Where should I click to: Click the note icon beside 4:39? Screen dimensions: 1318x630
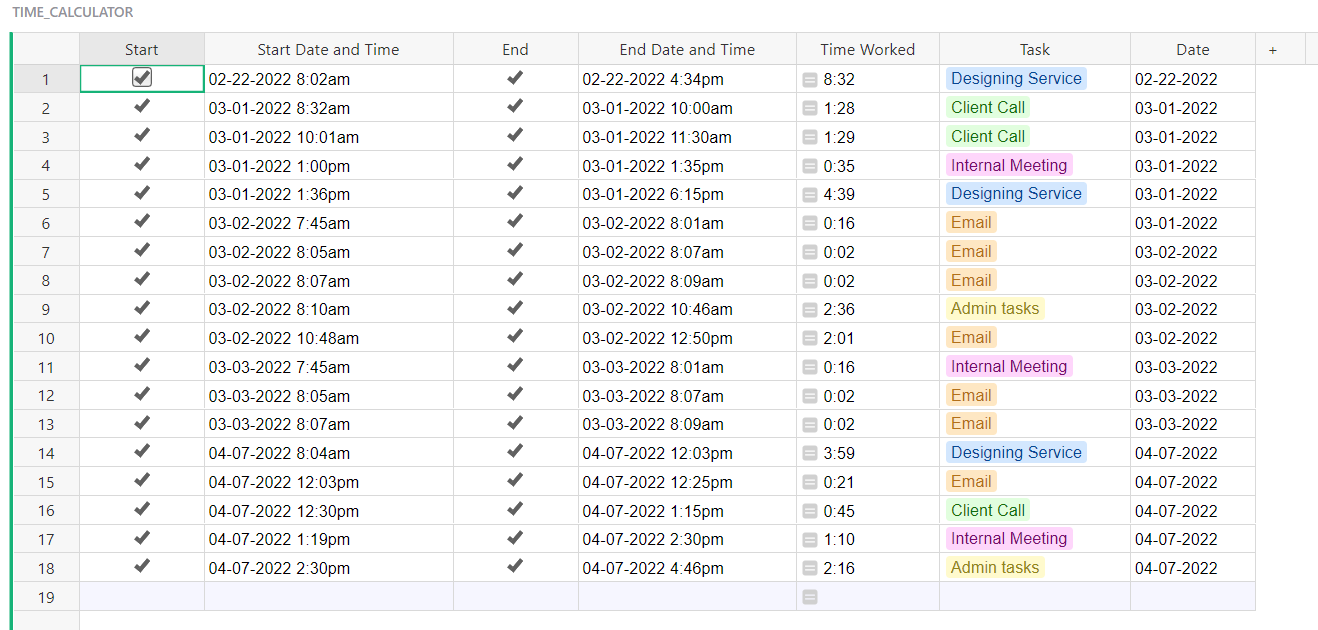click(x=808, y=194)
